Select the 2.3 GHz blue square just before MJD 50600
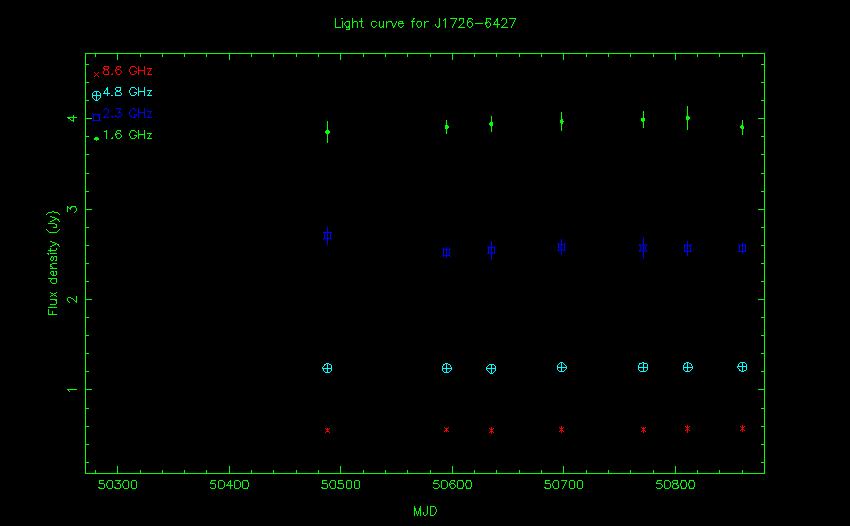The height and width of the screenshot is (526, 850). point(447,252)
